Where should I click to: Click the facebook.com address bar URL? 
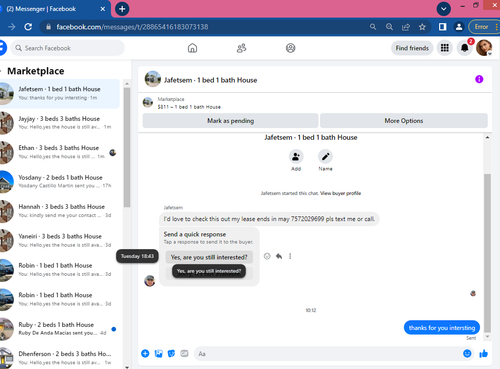(x=132, y=27)
